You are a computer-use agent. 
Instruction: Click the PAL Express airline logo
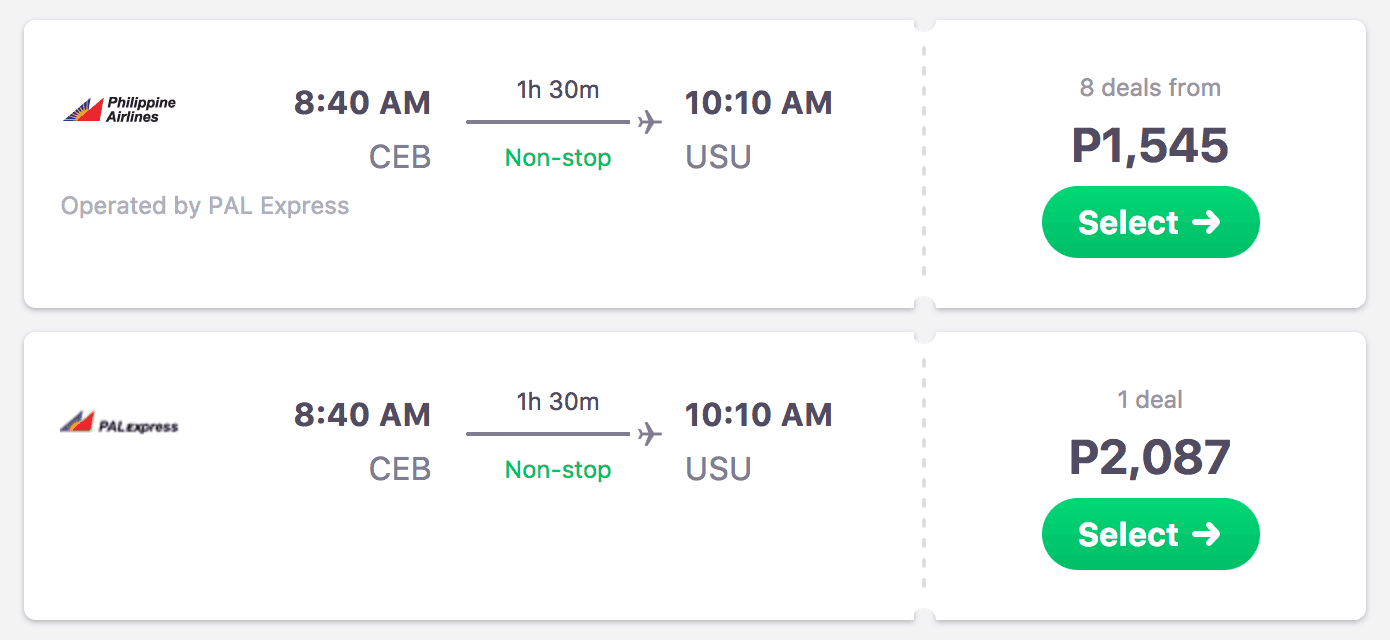tap(119, 423)
